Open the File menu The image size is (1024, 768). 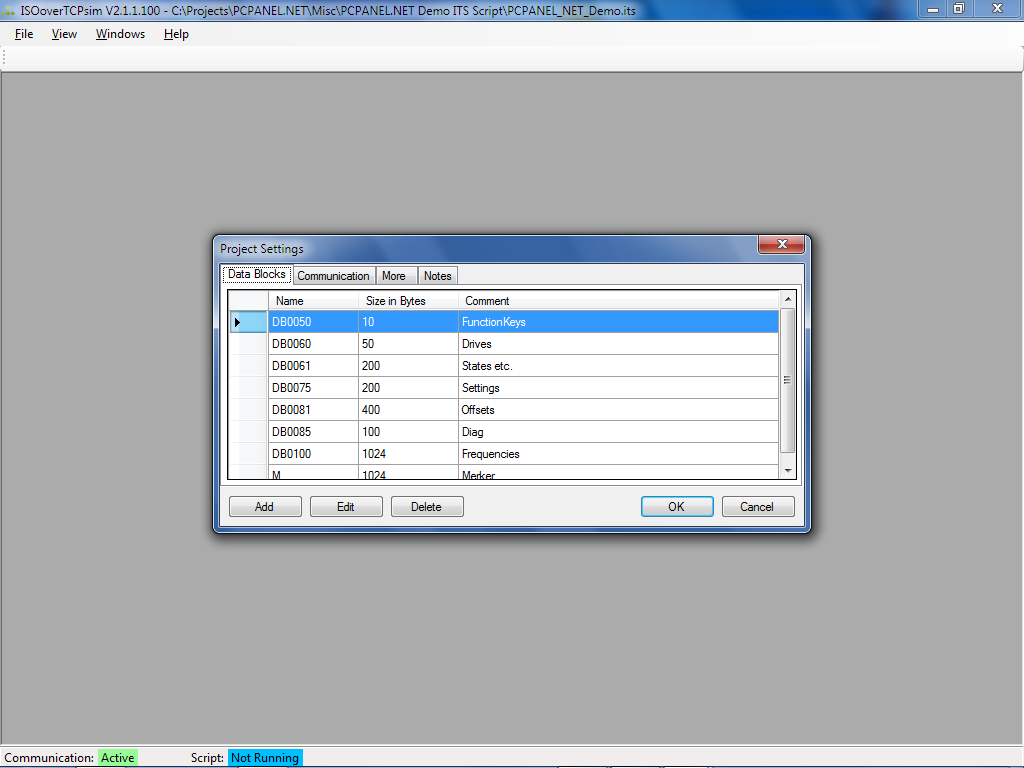(x=24, y=34)
